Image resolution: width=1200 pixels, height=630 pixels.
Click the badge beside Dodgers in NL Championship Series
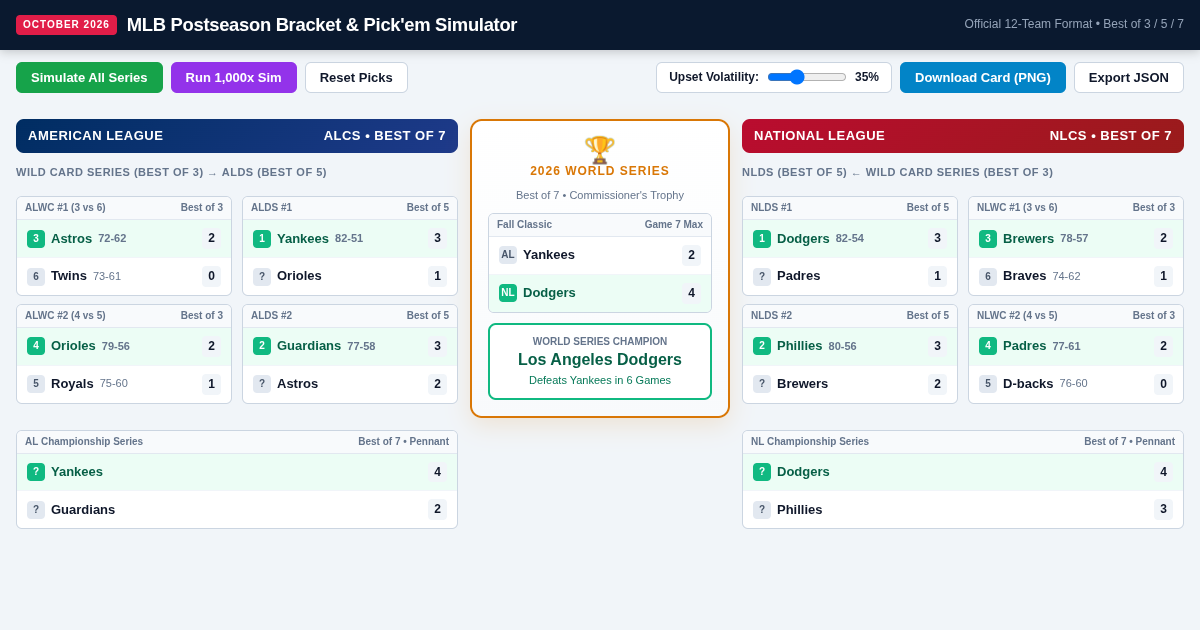pos(762,472)
